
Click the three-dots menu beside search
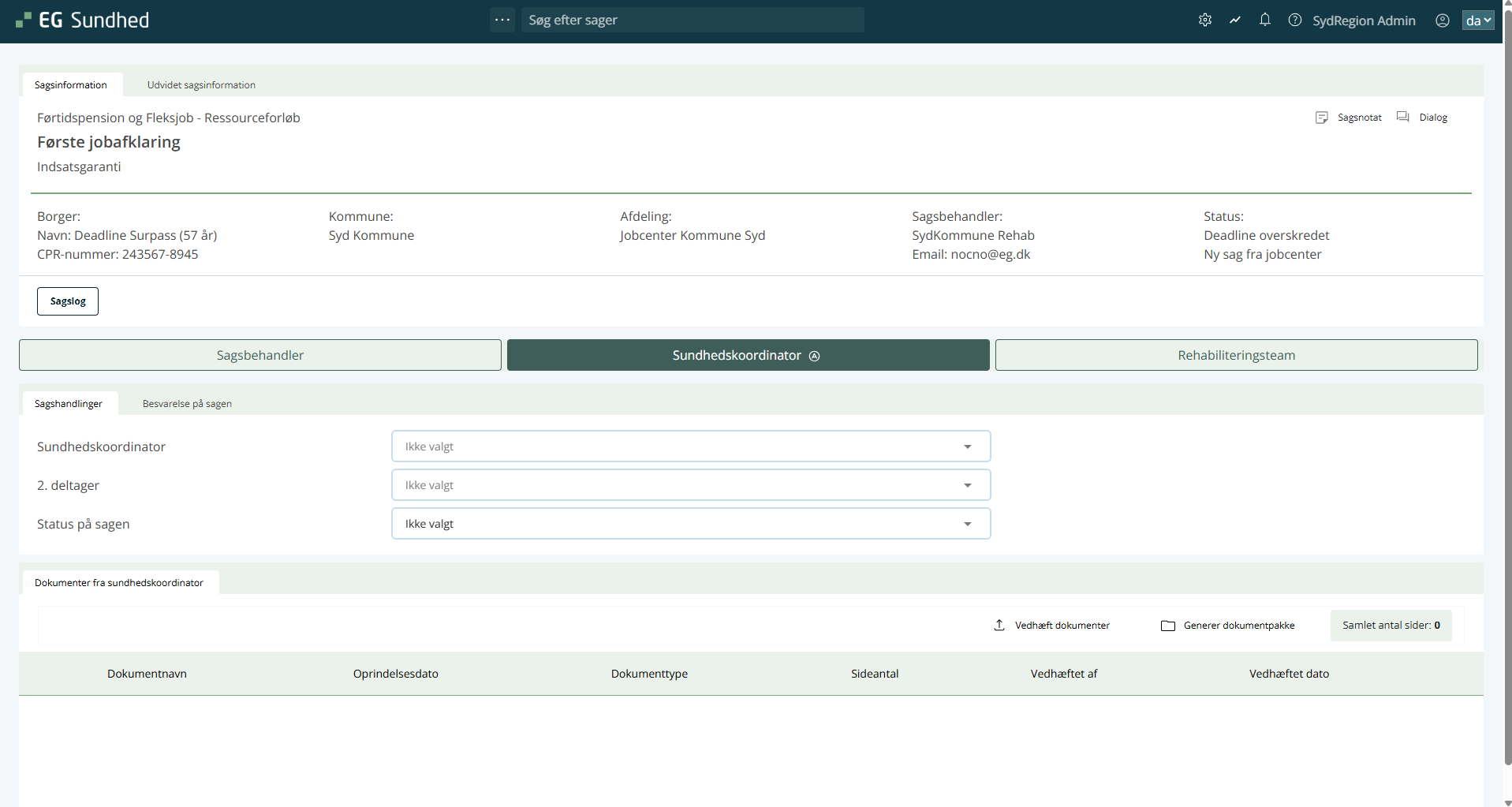click(x=502, y=20)
